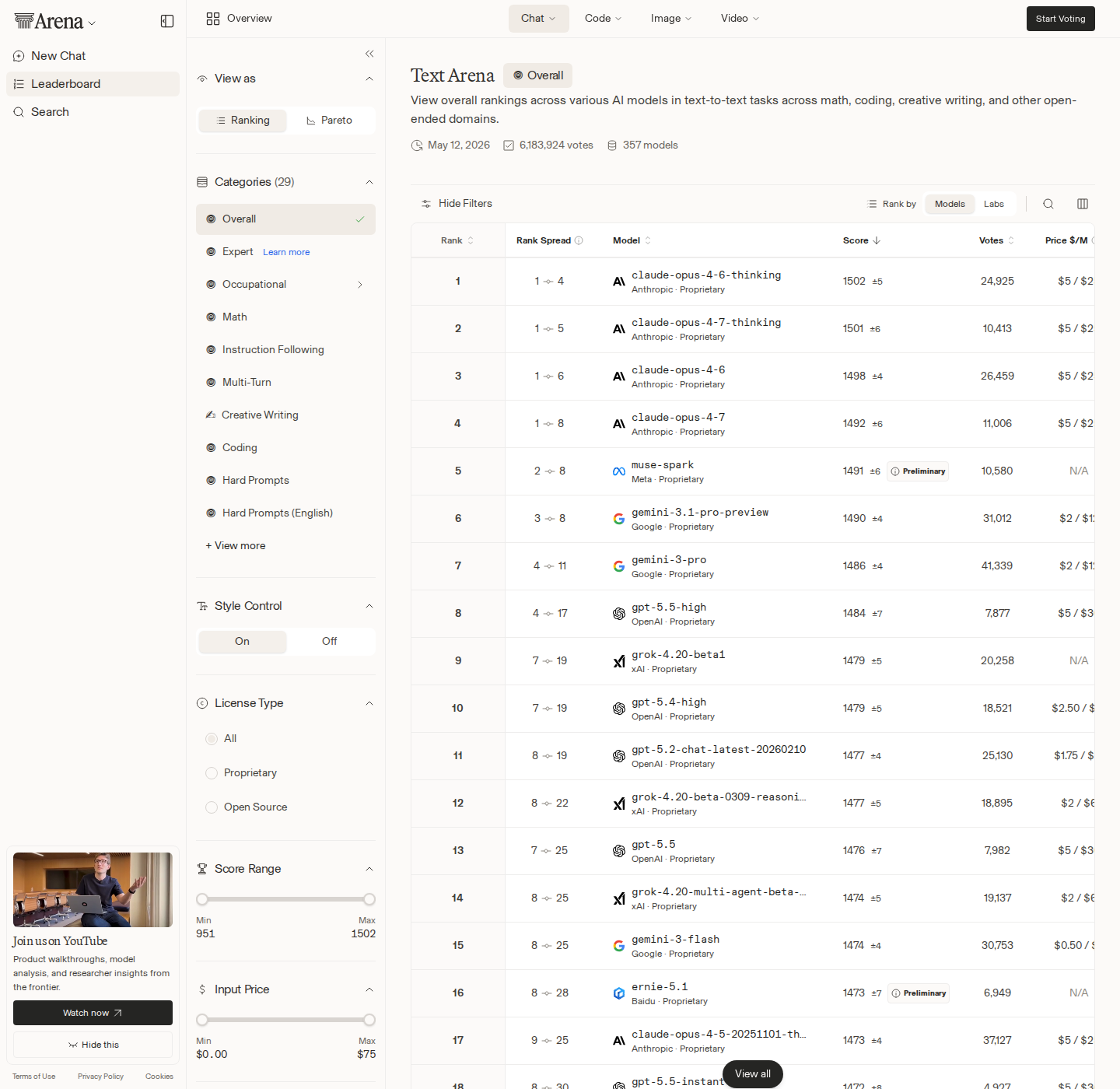Click the Watch now button

click(x=93, y=1013)
